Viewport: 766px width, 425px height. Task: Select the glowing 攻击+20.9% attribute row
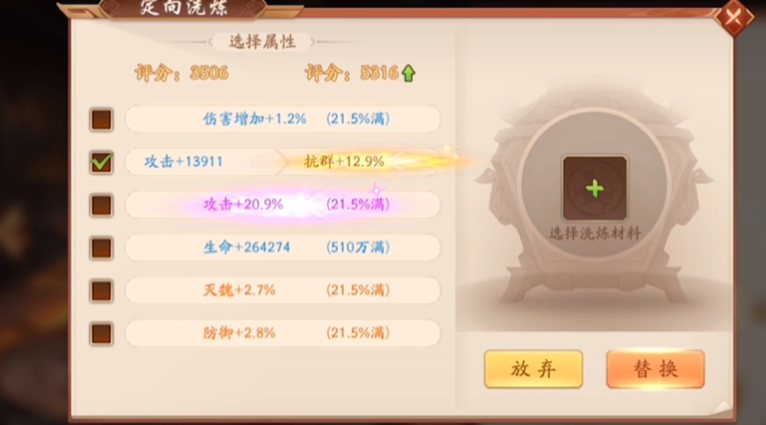pos(283,204)
